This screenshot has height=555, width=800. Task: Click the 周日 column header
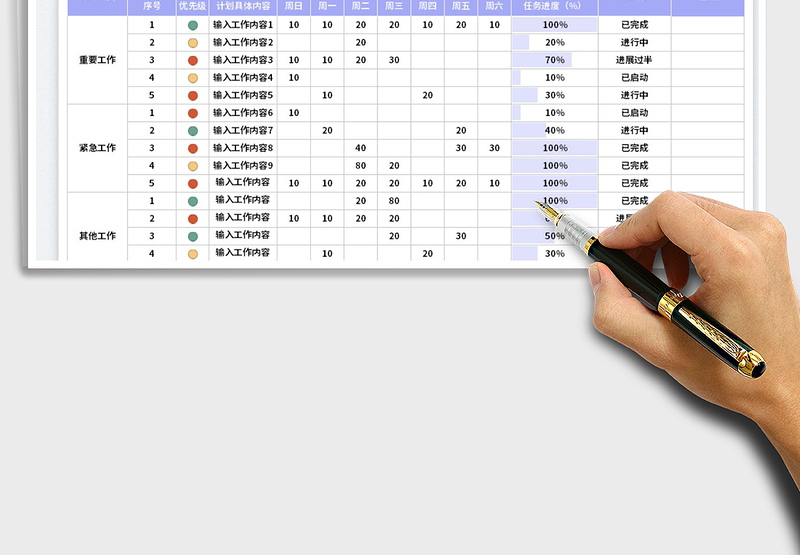[x=293, y=7]
